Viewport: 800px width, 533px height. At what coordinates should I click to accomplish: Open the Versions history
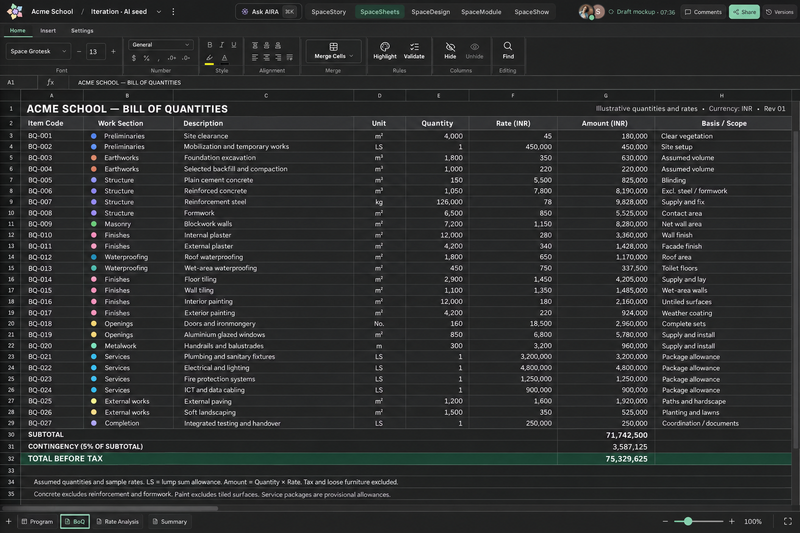780,12
